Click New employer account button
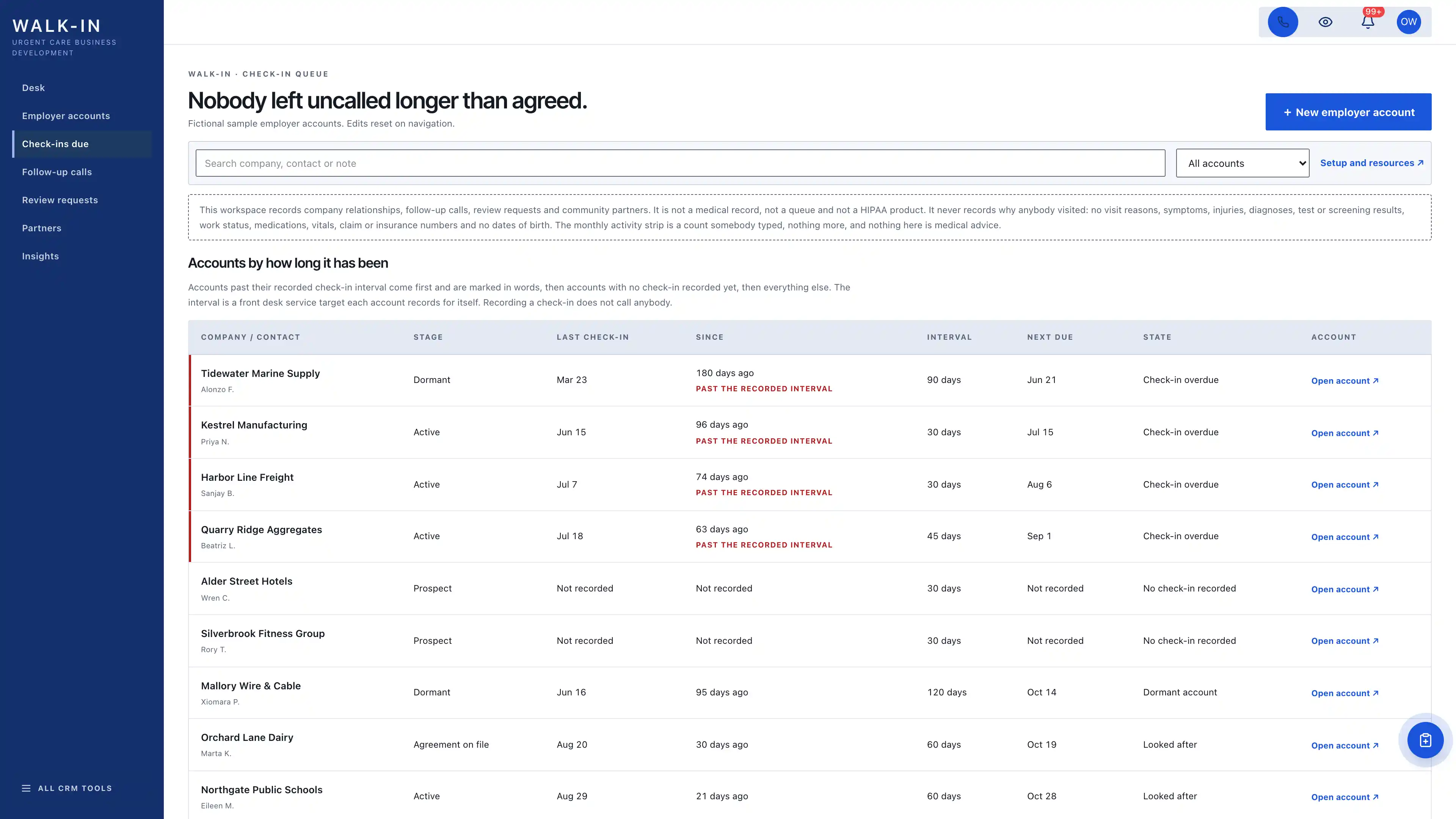 [1348, 112]
